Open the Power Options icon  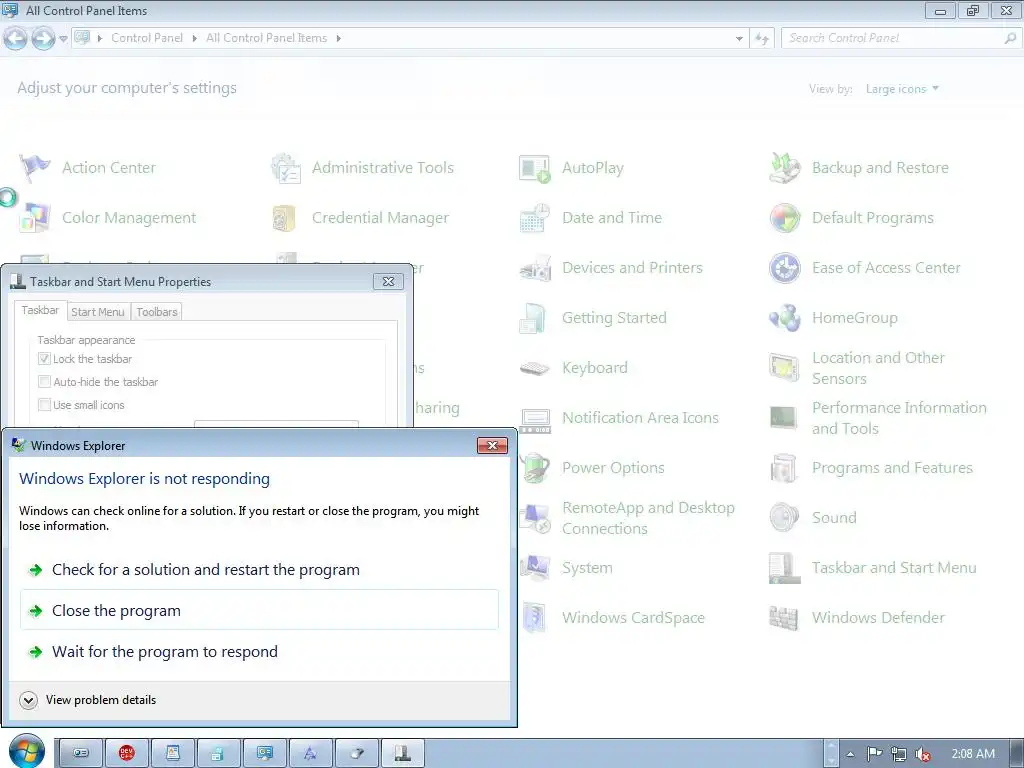(535, 468)
